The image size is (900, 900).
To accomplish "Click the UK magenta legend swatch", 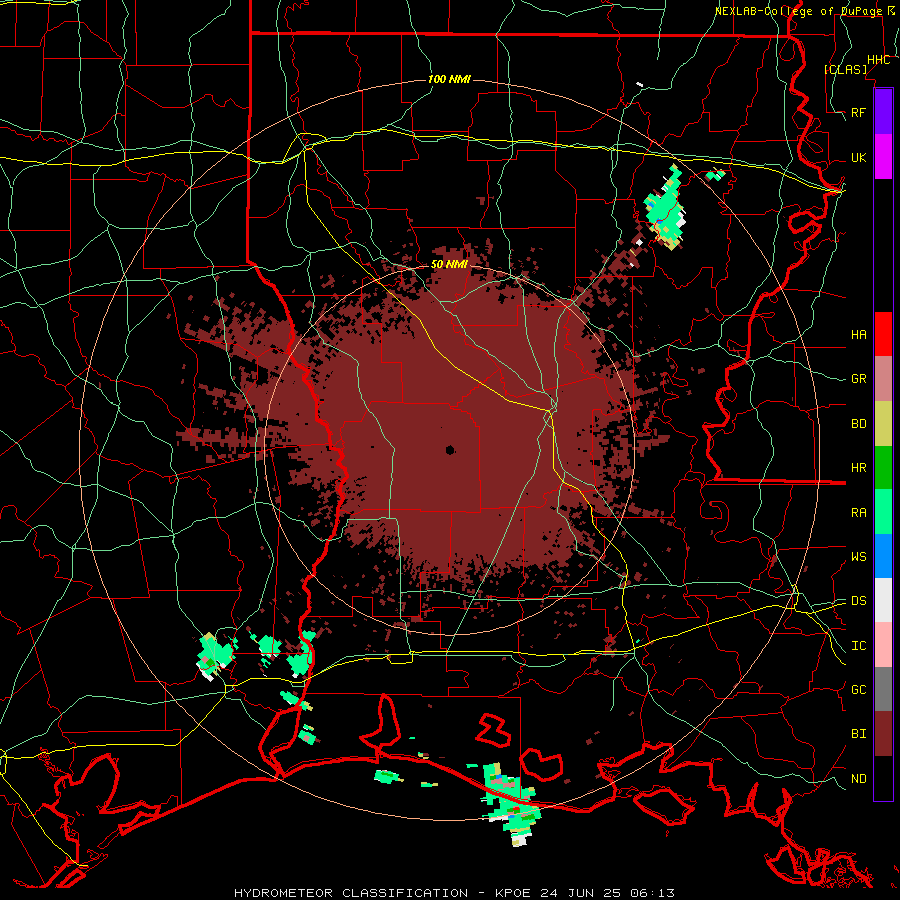I will [883, 157].
